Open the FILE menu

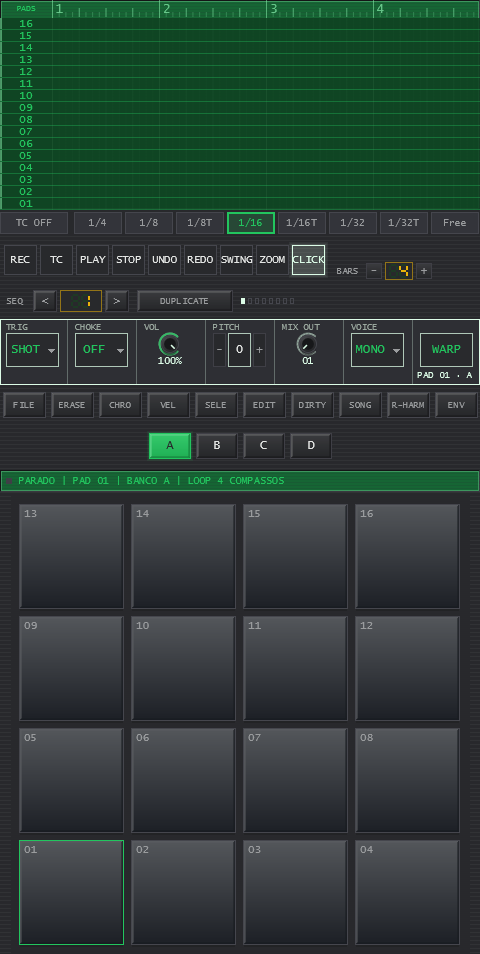[x=24, y=405]
